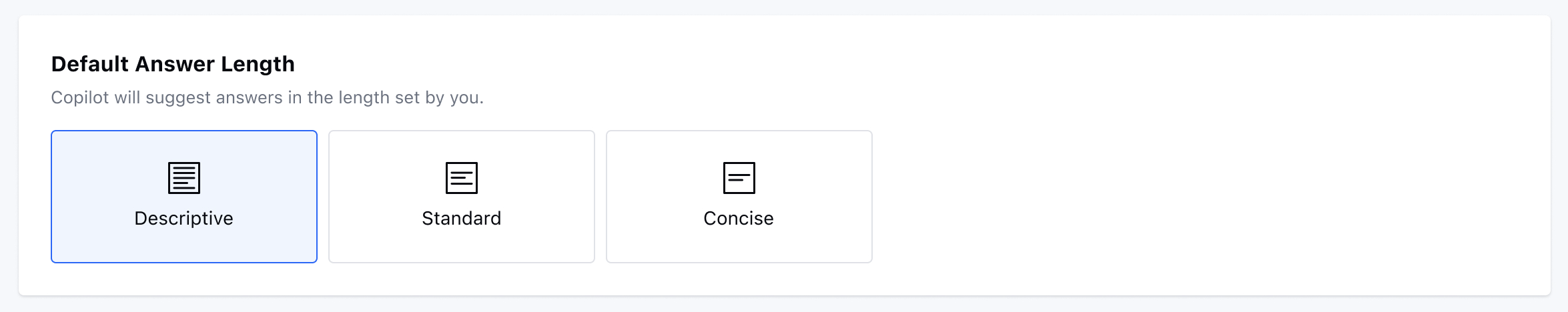This screenshot has height=312, width=1568.
Task: Click the Concise two-line document icon
Action: click(x=739, y=178)
